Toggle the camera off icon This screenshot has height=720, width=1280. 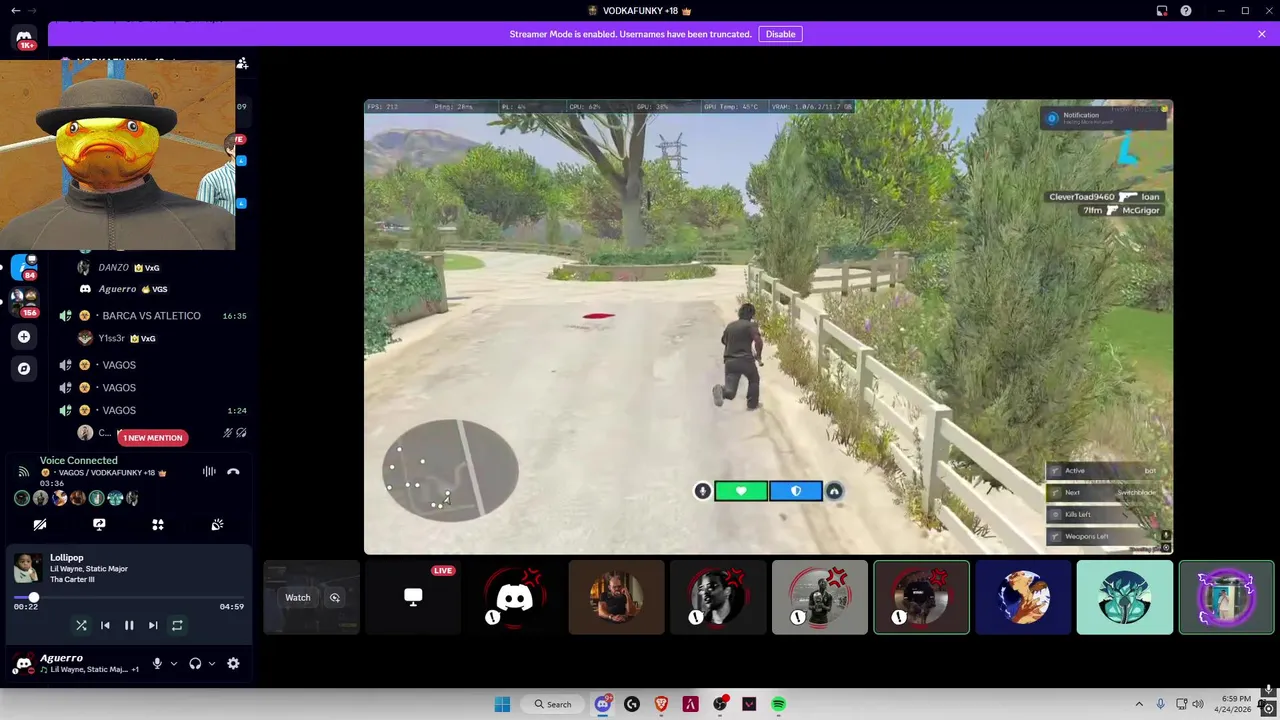40,525
